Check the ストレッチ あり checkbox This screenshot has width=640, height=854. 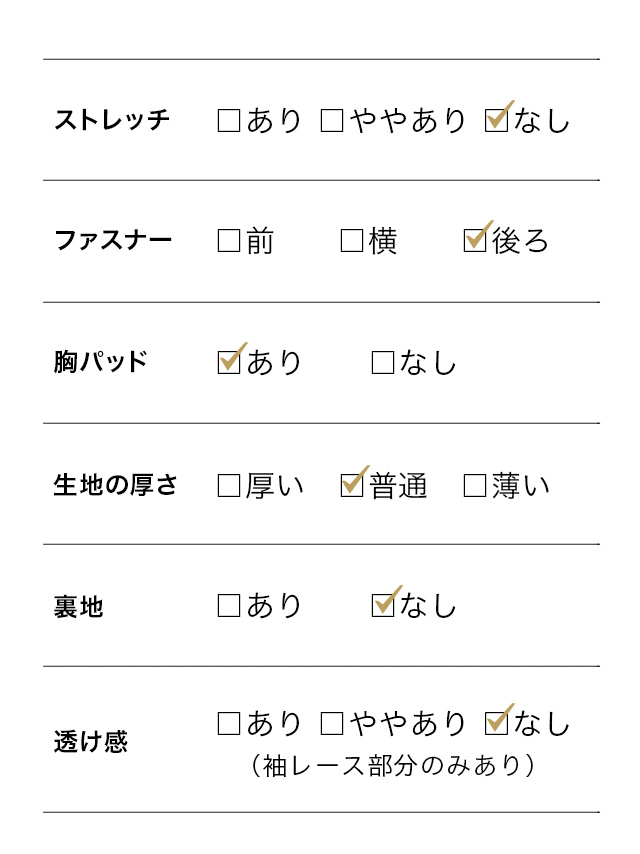[x=229, y=121]
